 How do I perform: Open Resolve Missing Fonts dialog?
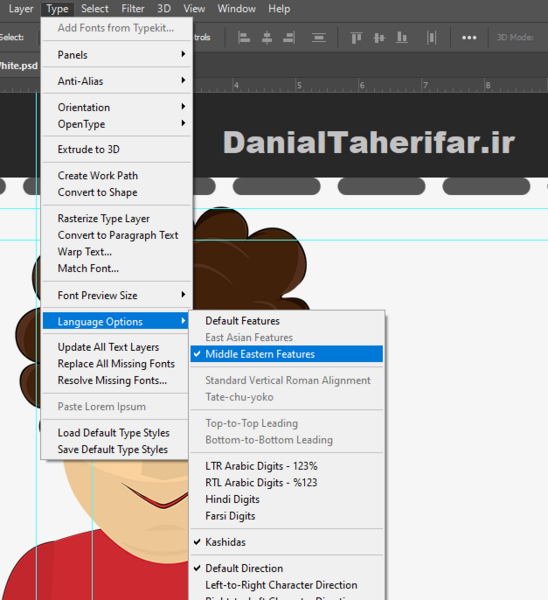coord(115,380)
